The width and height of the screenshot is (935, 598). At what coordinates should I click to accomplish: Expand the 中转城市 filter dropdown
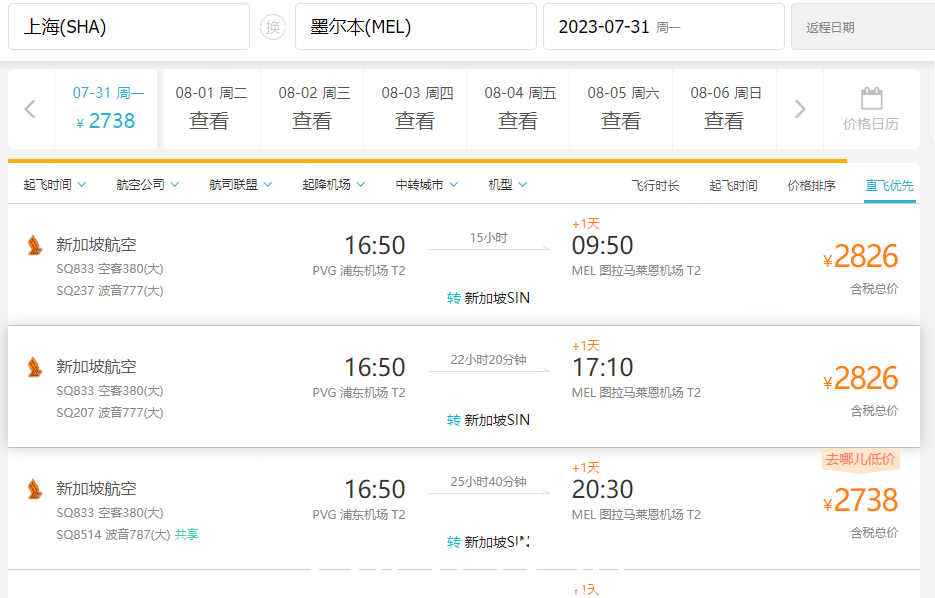(427, 185)
